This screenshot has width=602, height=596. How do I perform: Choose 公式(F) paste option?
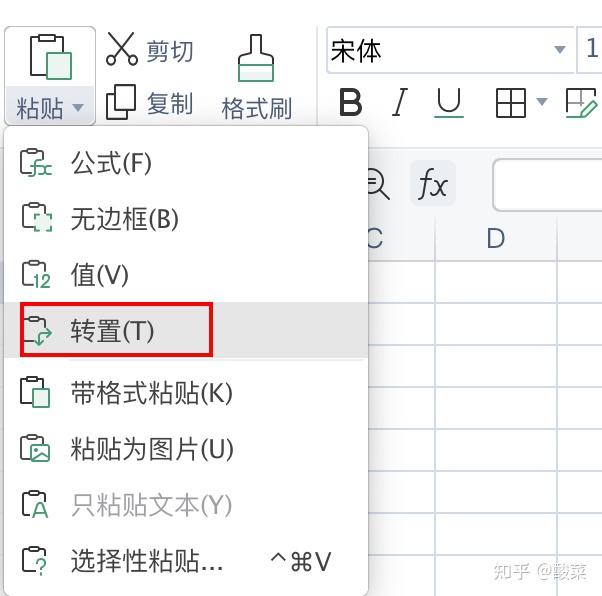pyautogui.click(x=111, y=163)
